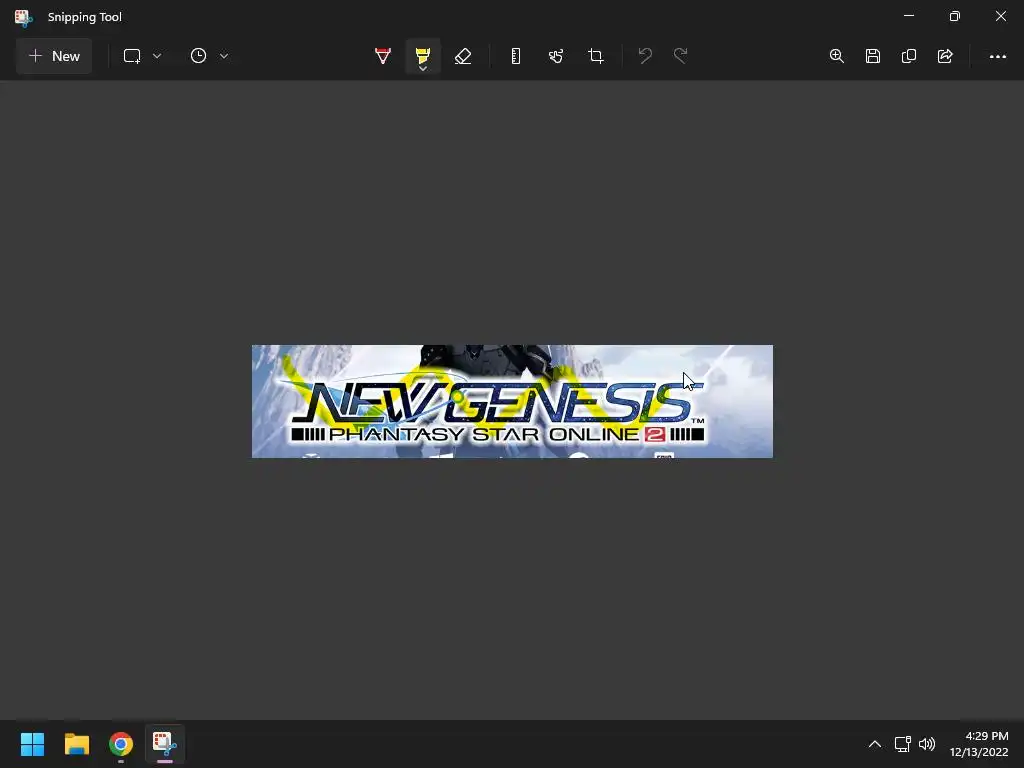Close the Snipping Tool window
This screenshot has height=768, width=1024.
[1000, 16]
